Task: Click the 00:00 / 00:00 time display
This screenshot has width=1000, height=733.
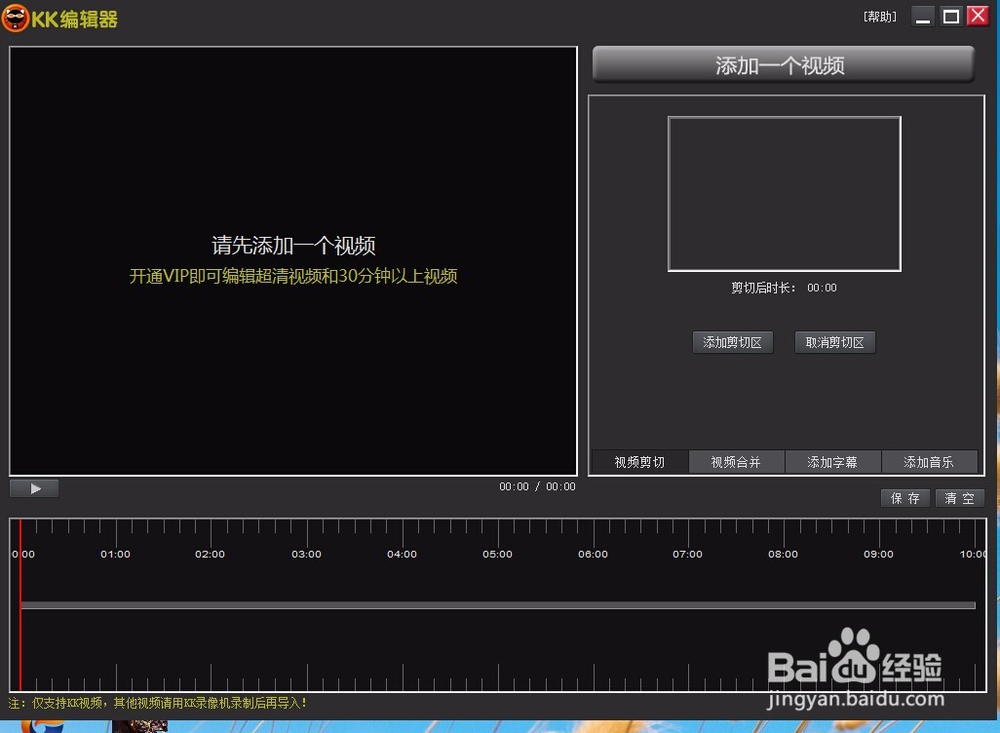Action: pos(537,487)
